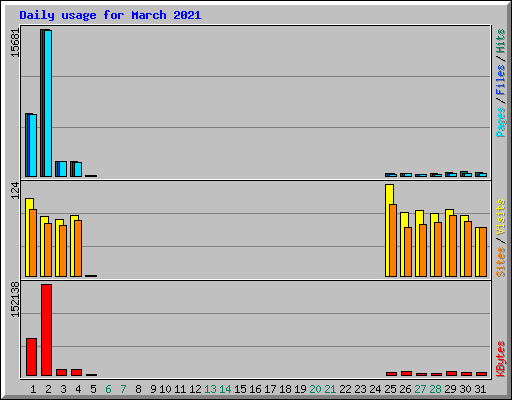Click the Sites legend label

coord(501,262)
